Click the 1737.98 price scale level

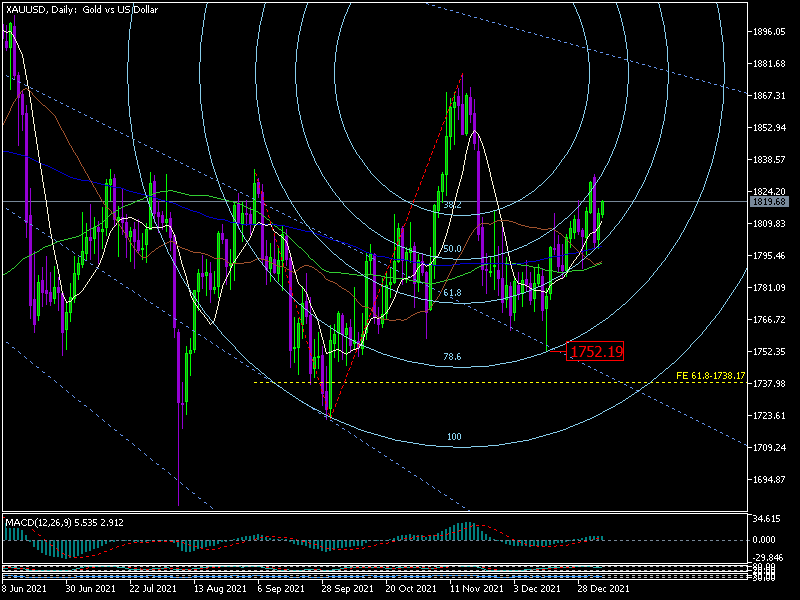[x=768, y=384]
